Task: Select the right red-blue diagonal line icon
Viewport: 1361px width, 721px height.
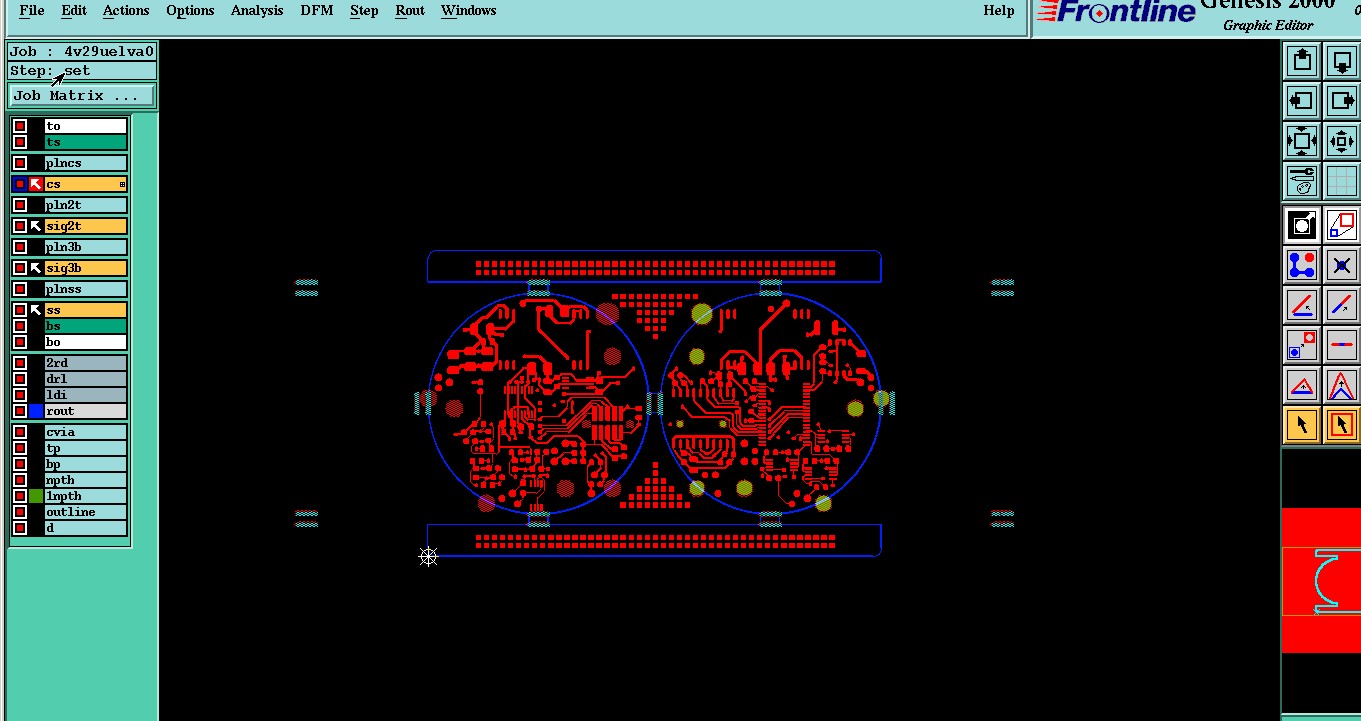Action: coord(1342,305)
